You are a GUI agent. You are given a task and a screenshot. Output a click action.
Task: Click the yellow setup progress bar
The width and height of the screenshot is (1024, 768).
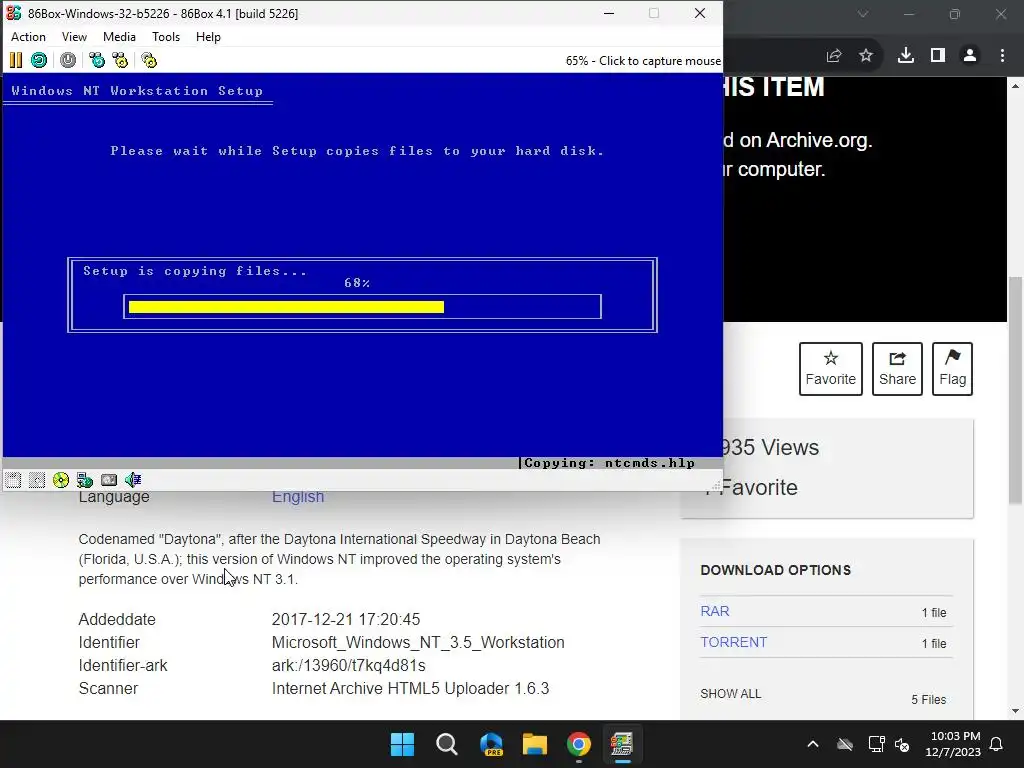pyautogui.click(x=286, y=307)
